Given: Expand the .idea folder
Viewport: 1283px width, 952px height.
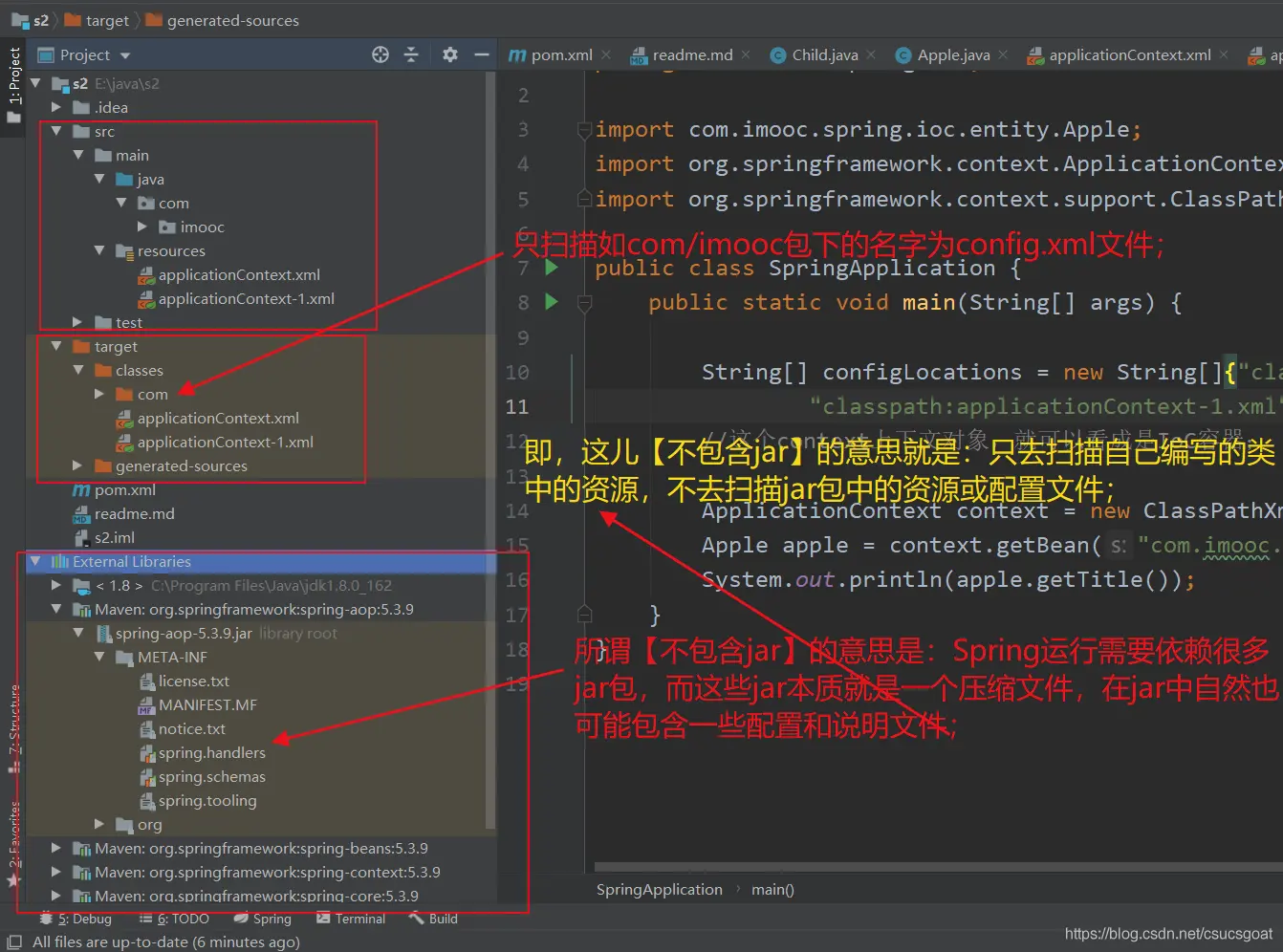Looking at the screenshot, I should click(x=56, y=107).
